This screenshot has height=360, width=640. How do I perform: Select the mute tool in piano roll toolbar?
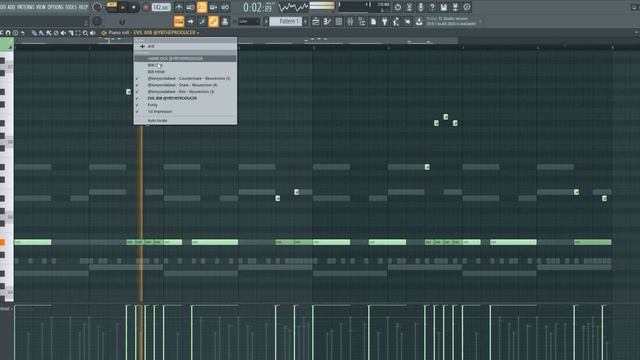click(x=63, y=33)
